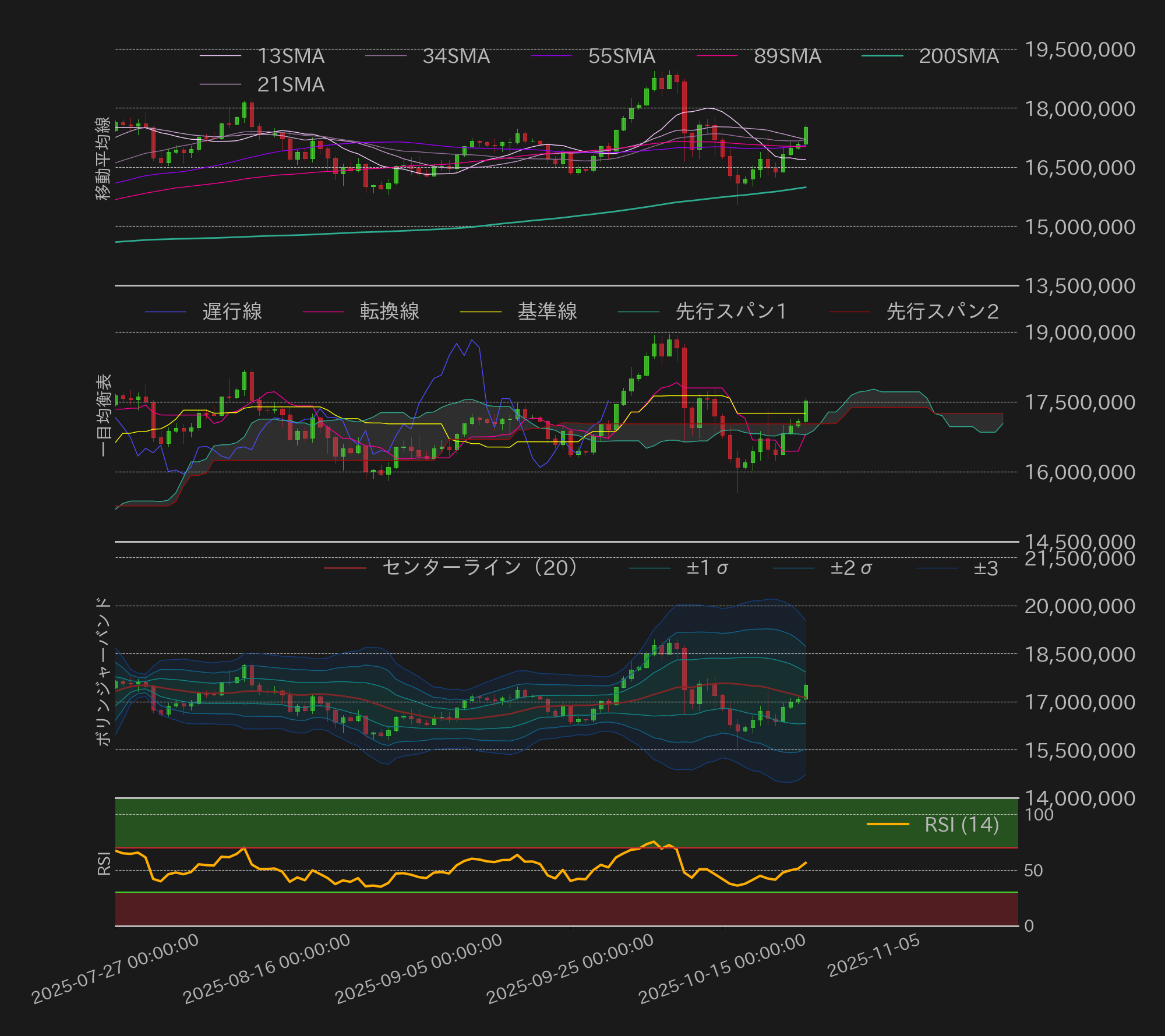This screenshot has width=1165, height=1036.
Task: Click the ±3 band legend entry
Action: pyautogui.click(x=986, y=567)
